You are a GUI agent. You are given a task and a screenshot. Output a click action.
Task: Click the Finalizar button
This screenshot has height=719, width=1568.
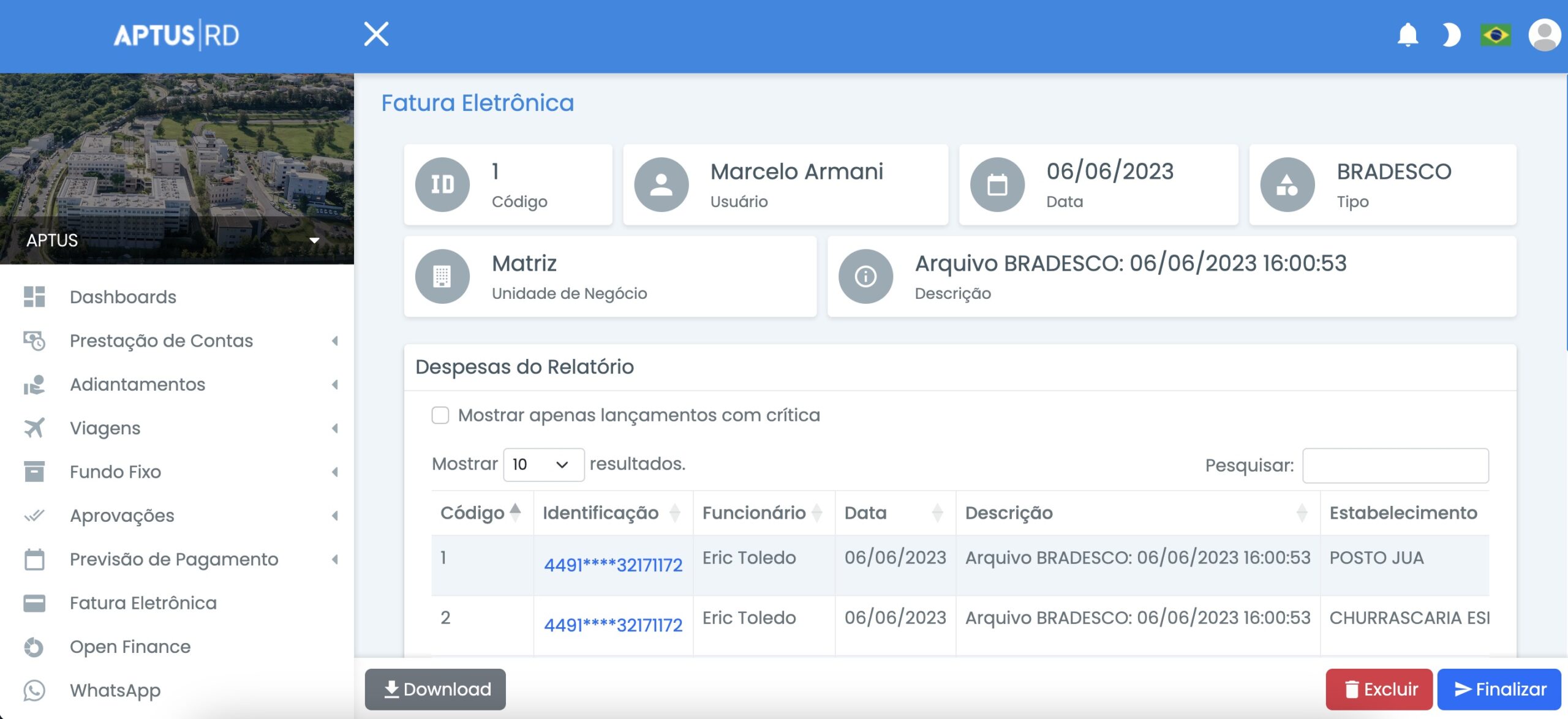coord(1499,689)
